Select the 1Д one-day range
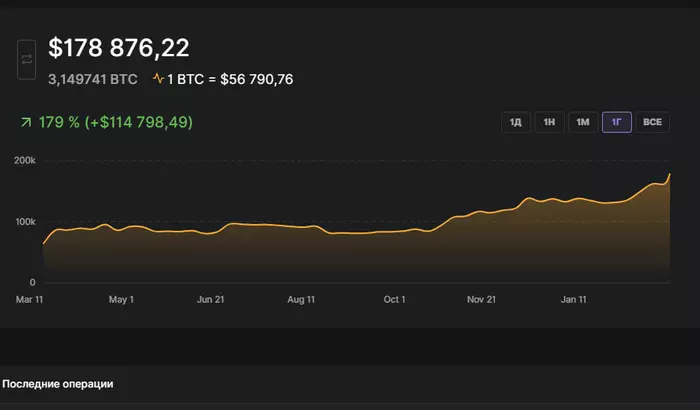The height and width of the screenshot is (410, 700). click(516, 122)
